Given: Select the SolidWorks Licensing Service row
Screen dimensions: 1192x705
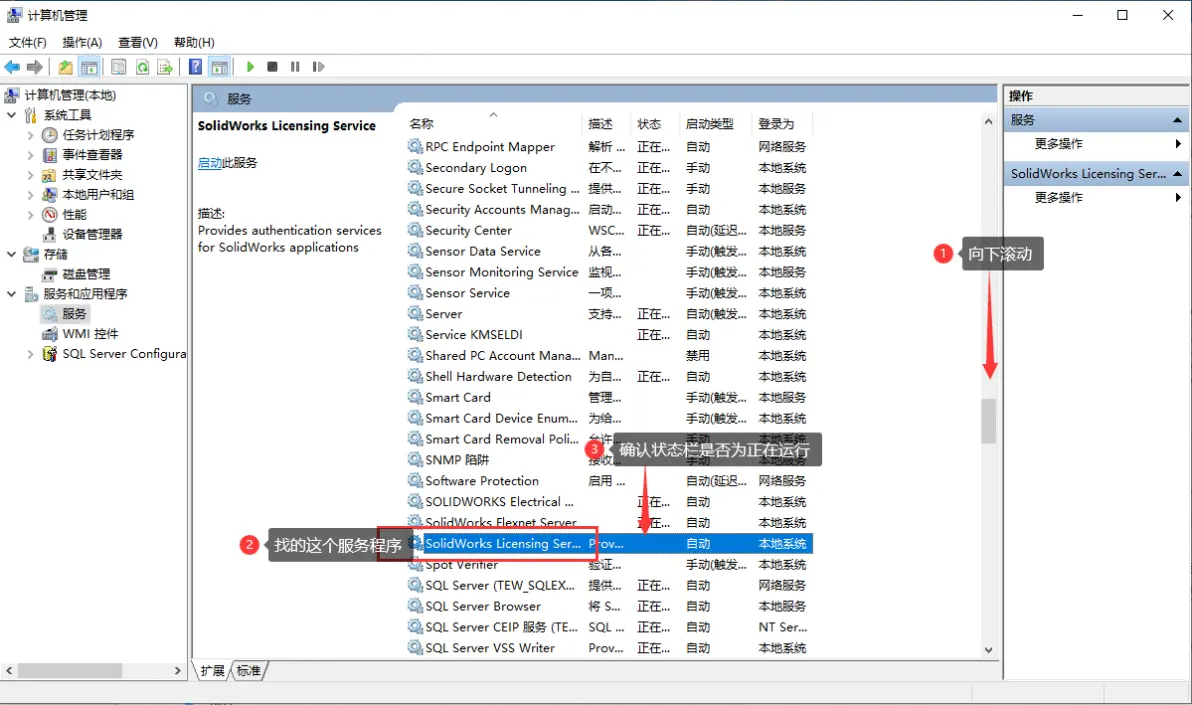Looking at the screenshot, I should (x=609, y=544).
